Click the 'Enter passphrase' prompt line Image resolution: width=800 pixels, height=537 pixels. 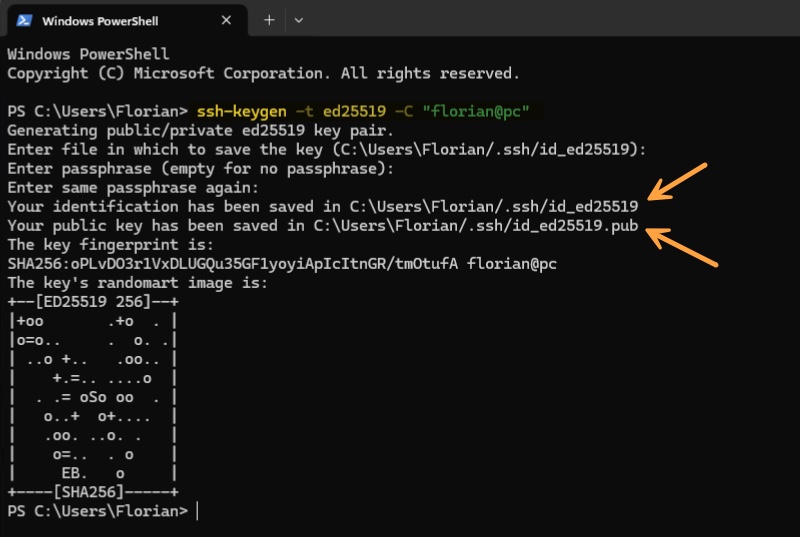pyautogui.click(x=201, y=169)
